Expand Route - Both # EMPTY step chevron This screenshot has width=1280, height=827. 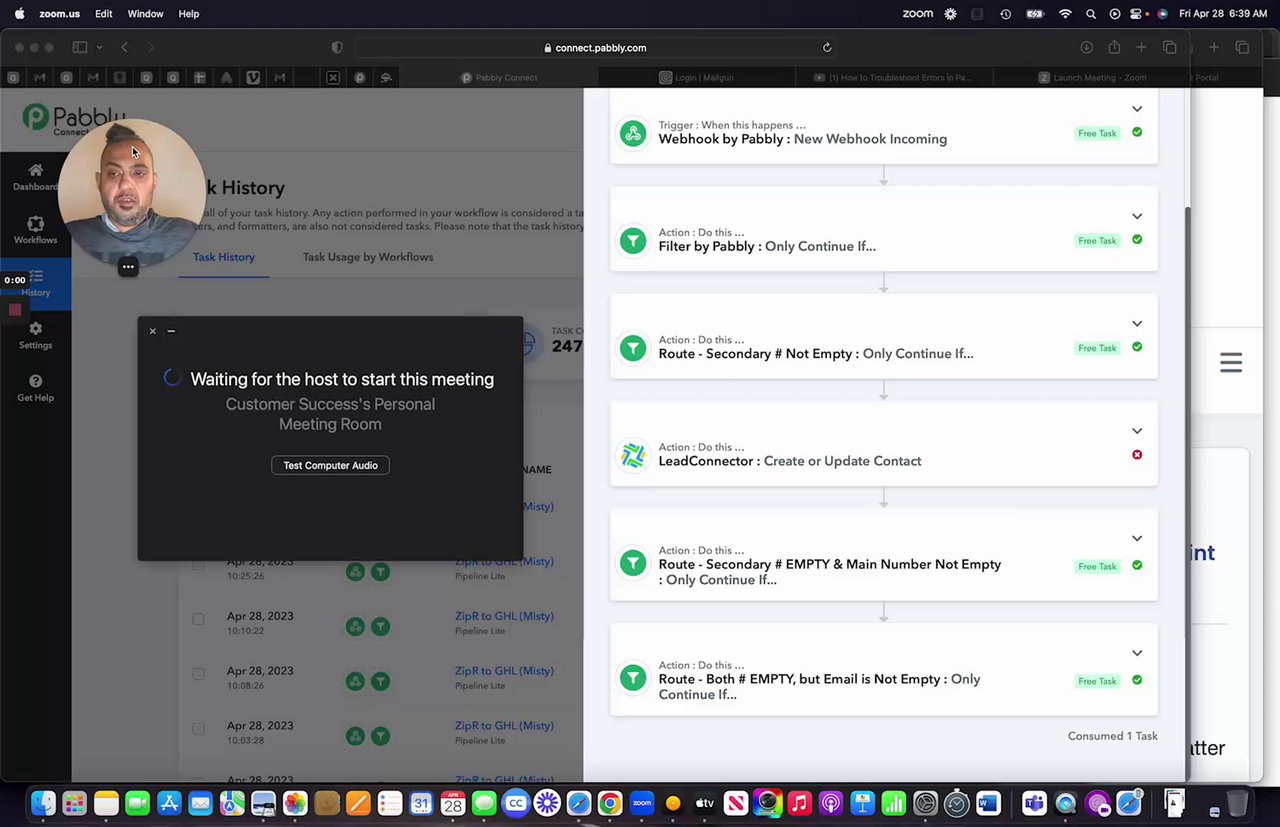[1137, 653]
